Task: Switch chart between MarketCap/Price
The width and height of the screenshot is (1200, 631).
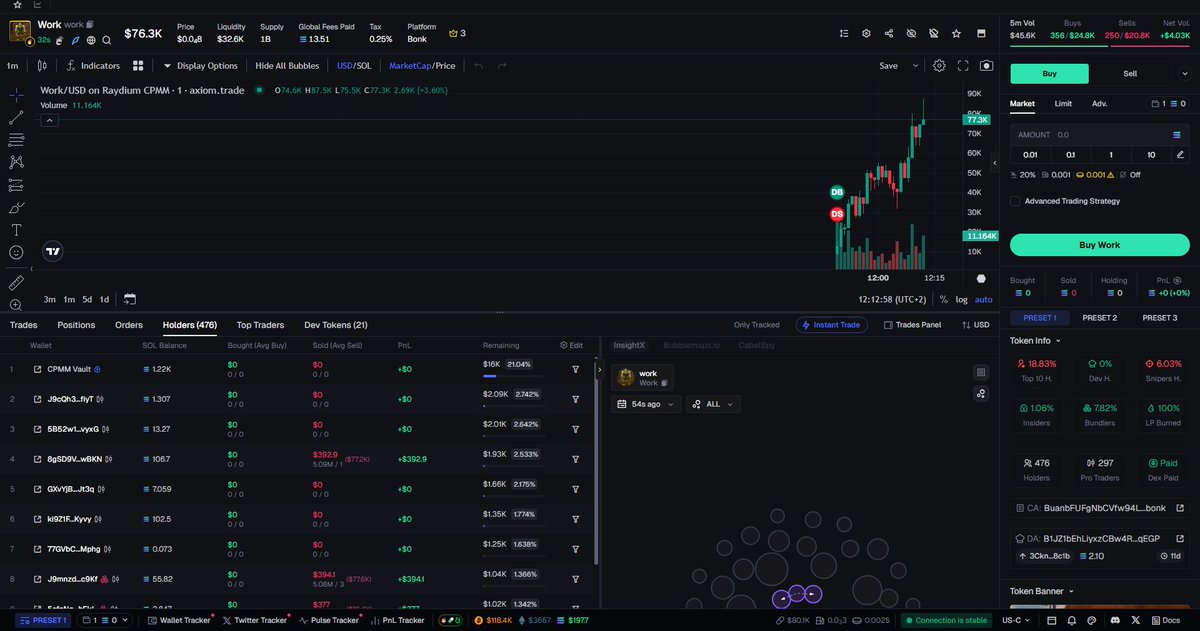Action: coord(422,66)
